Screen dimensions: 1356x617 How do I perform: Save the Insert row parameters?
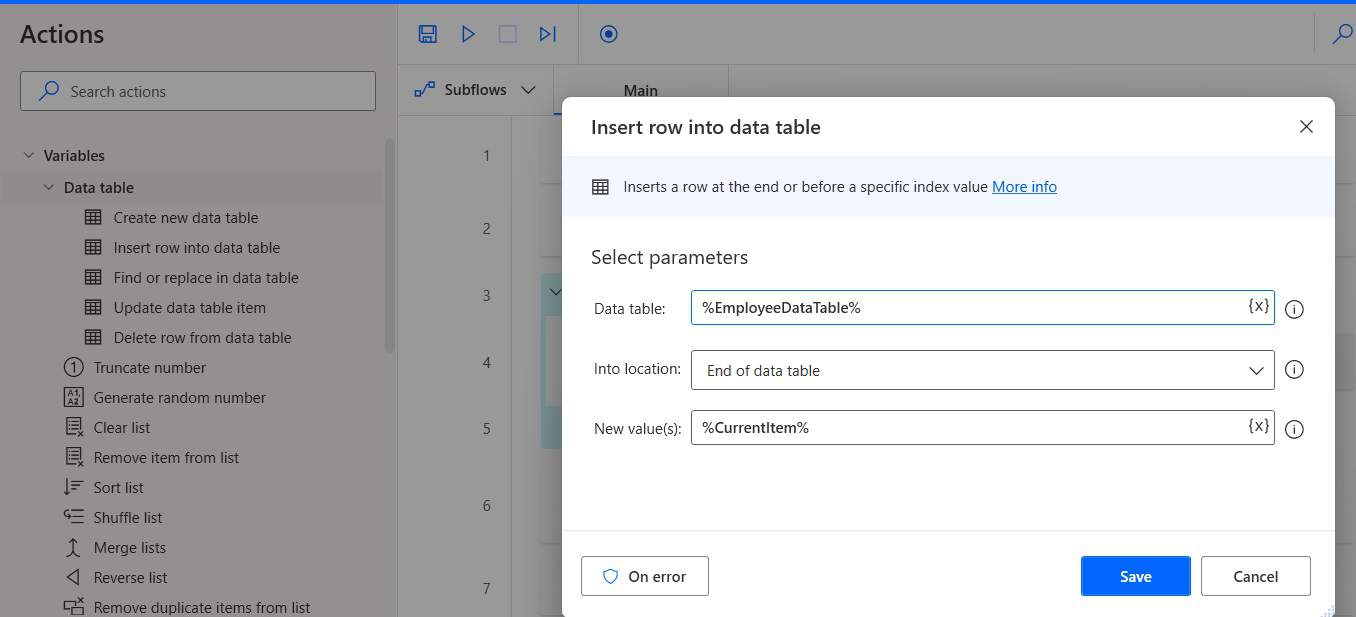1135,576
